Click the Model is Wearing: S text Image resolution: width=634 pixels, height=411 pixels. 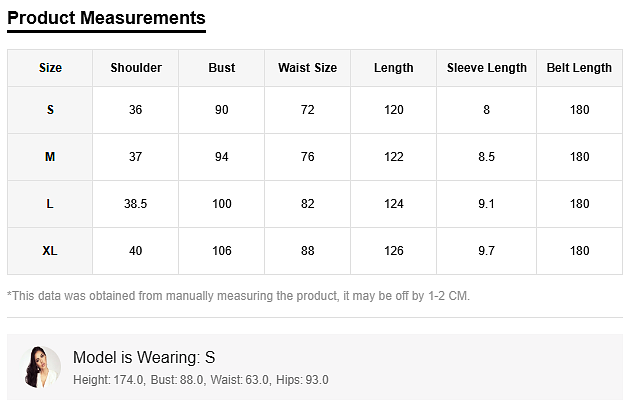click(x=144, y=357)
